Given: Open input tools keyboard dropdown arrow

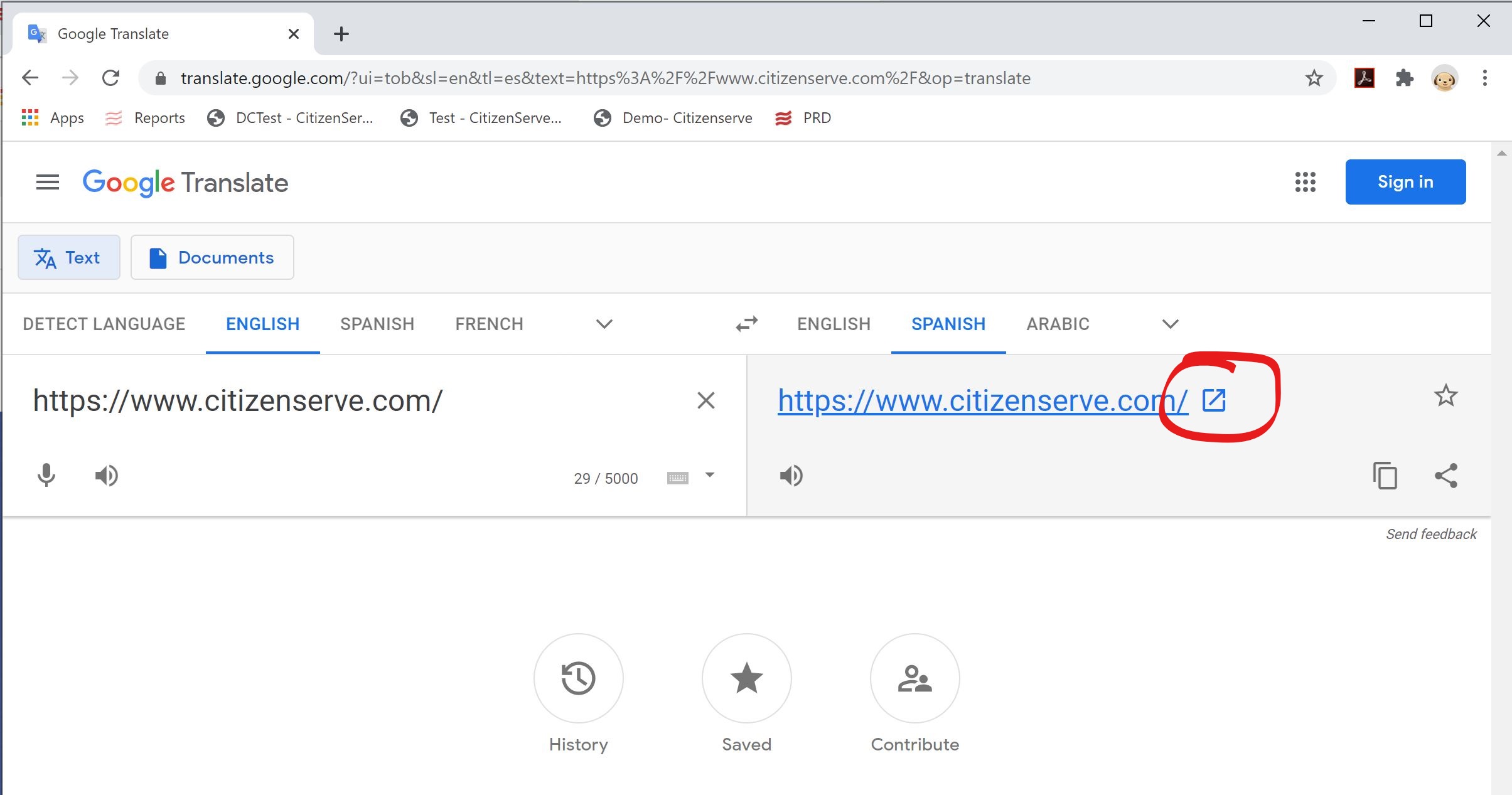Looking at the screenshot, I should (710, 476).
